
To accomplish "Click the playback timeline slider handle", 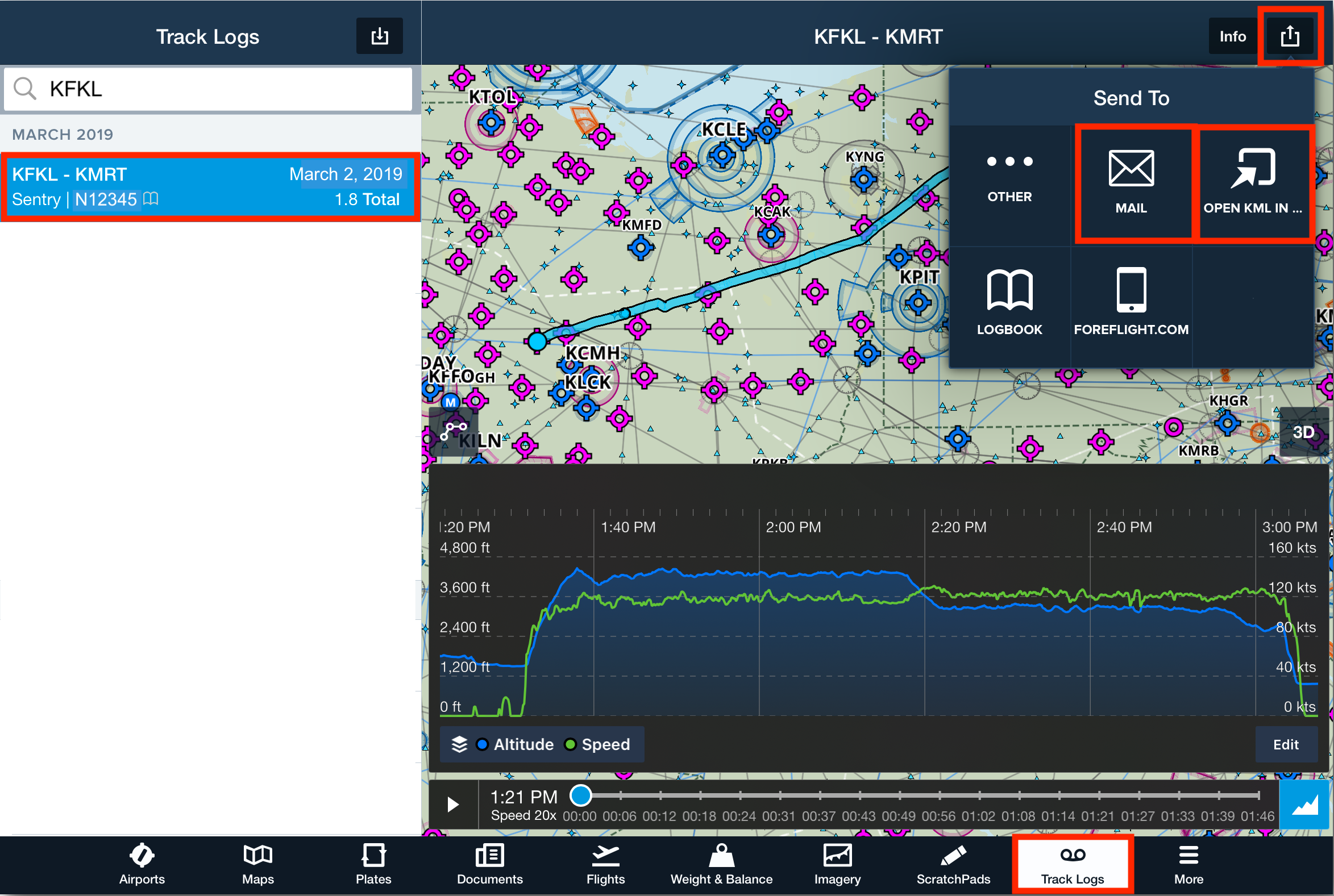I will (x=581, y=795).
